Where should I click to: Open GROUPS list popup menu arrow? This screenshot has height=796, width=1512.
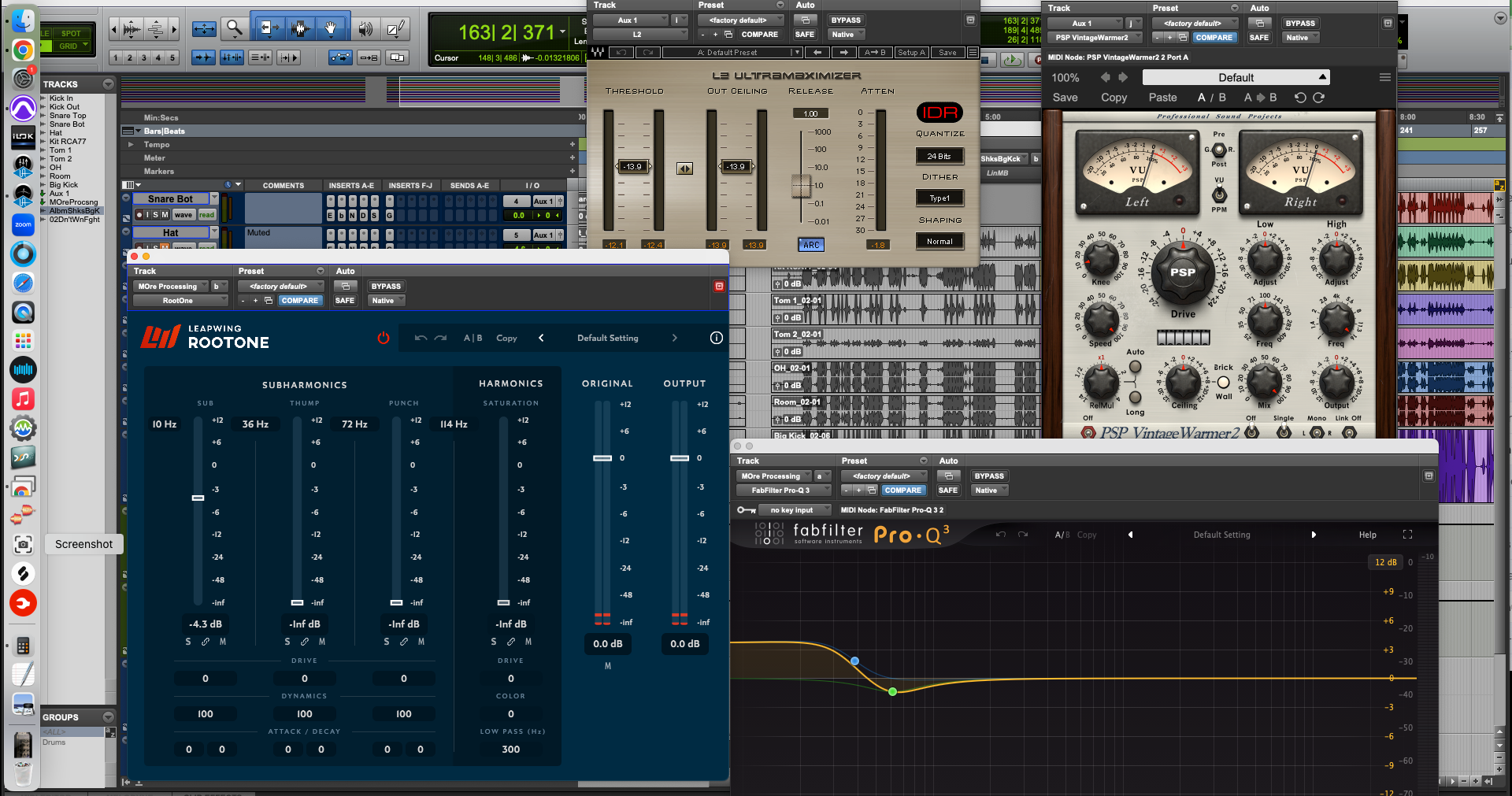point(109,717)
